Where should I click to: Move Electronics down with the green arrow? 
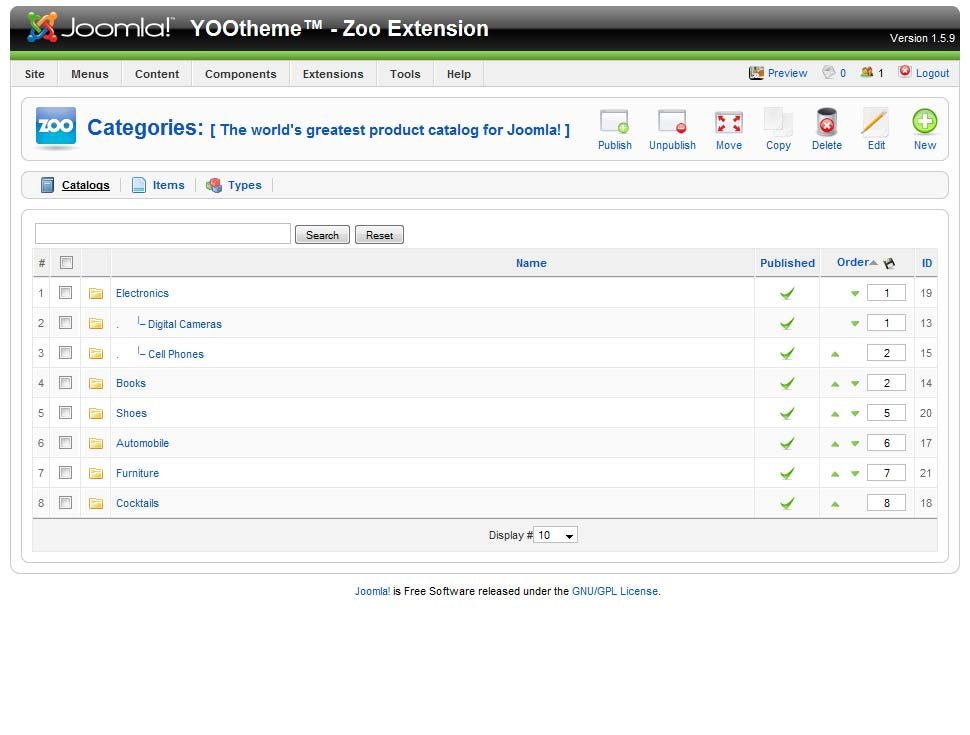tap(855, 293)
